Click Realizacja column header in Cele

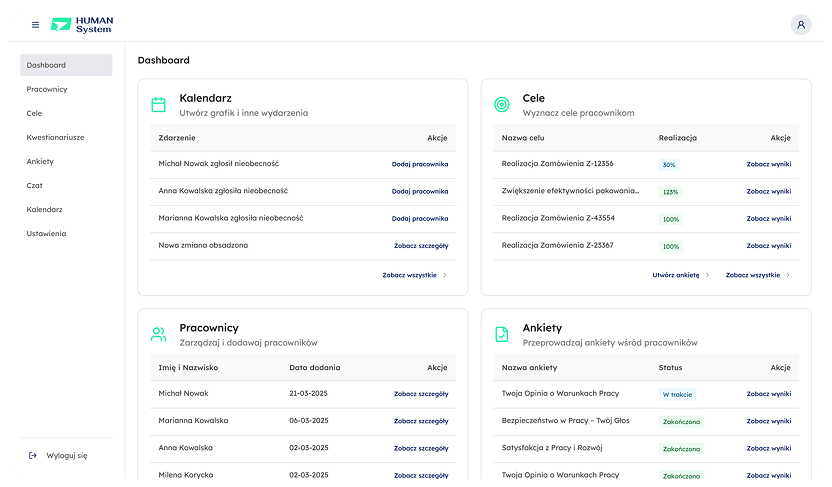coord(678,137)
